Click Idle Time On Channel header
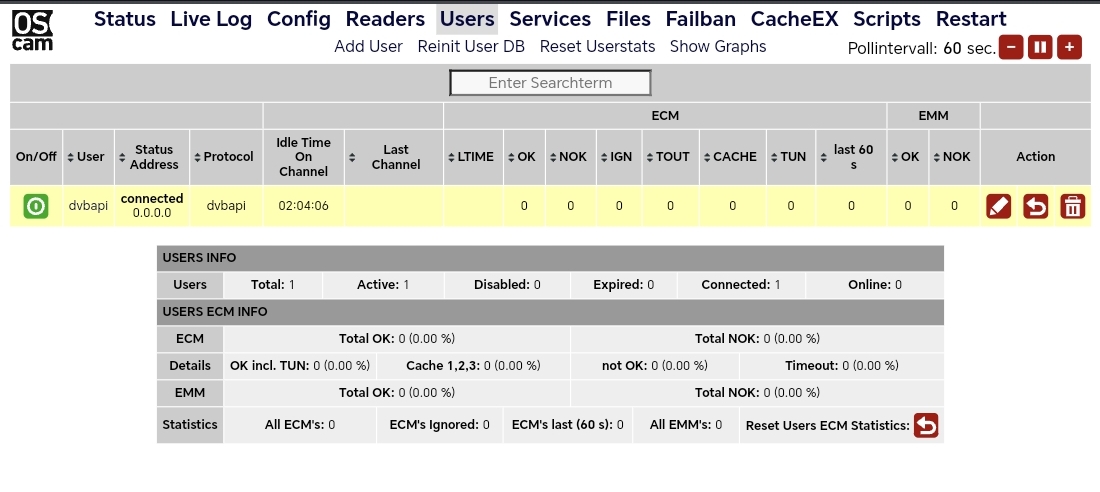The height and width of the screenshot is (492, 1100). point(303,157)
